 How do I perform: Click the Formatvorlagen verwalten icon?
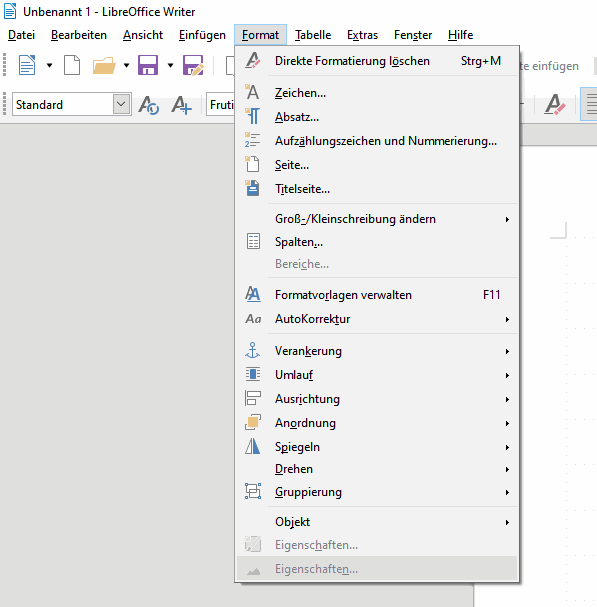tap(253, 294)
